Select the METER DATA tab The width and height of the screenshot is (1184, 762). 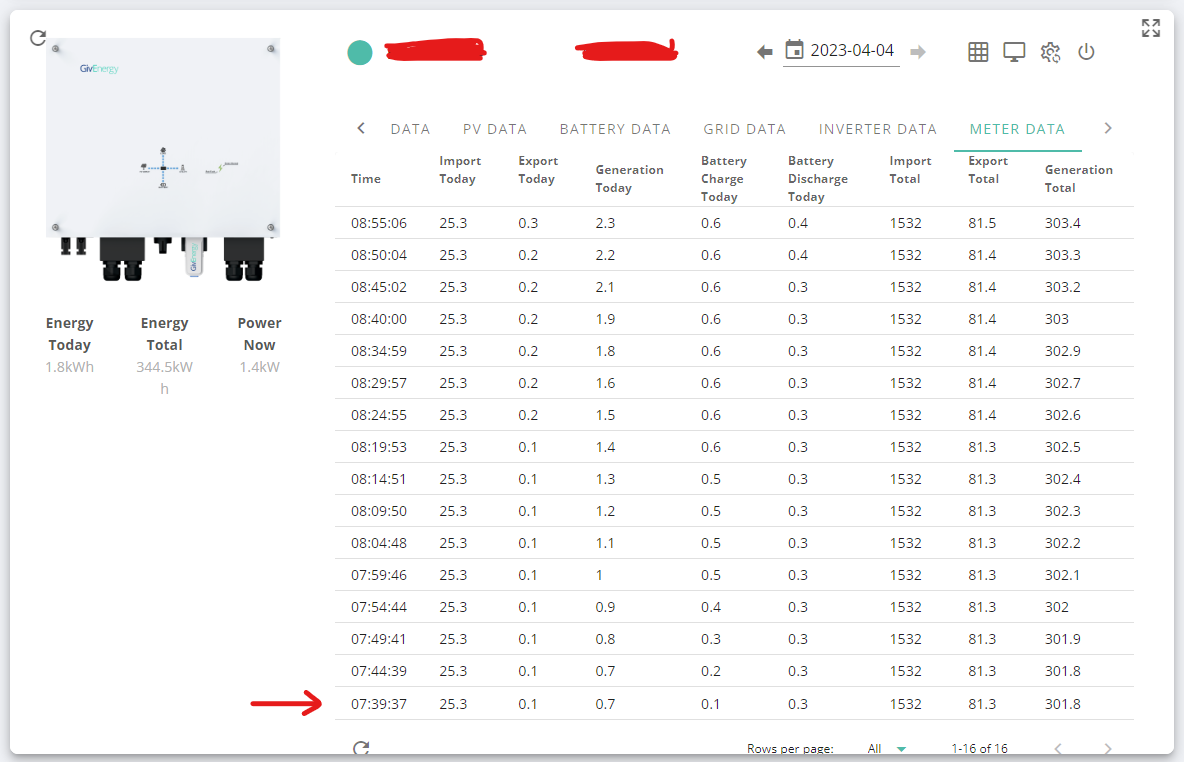[1017, 129]
